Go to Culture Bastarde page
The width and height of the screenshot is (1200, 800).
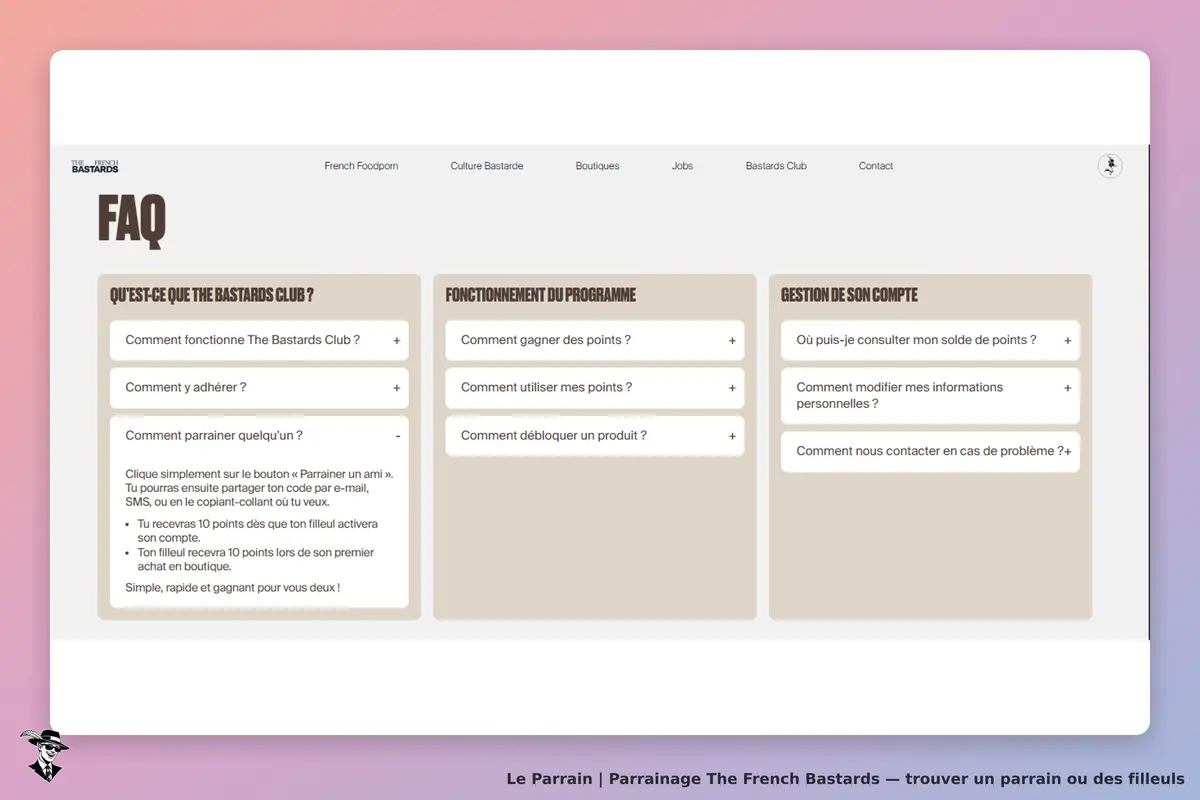point(487,166)
